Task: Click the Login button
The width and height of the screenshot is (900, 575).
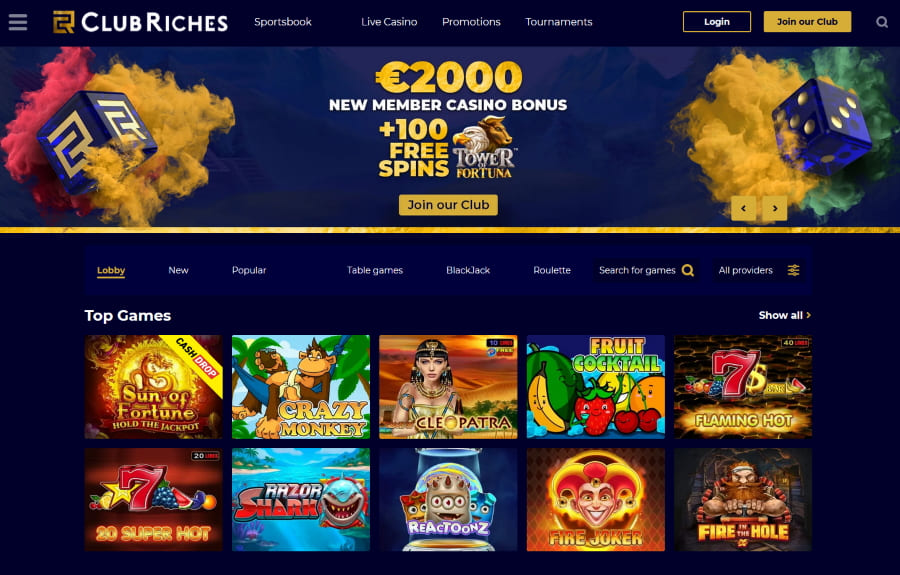Action: [x=717, y=22]
